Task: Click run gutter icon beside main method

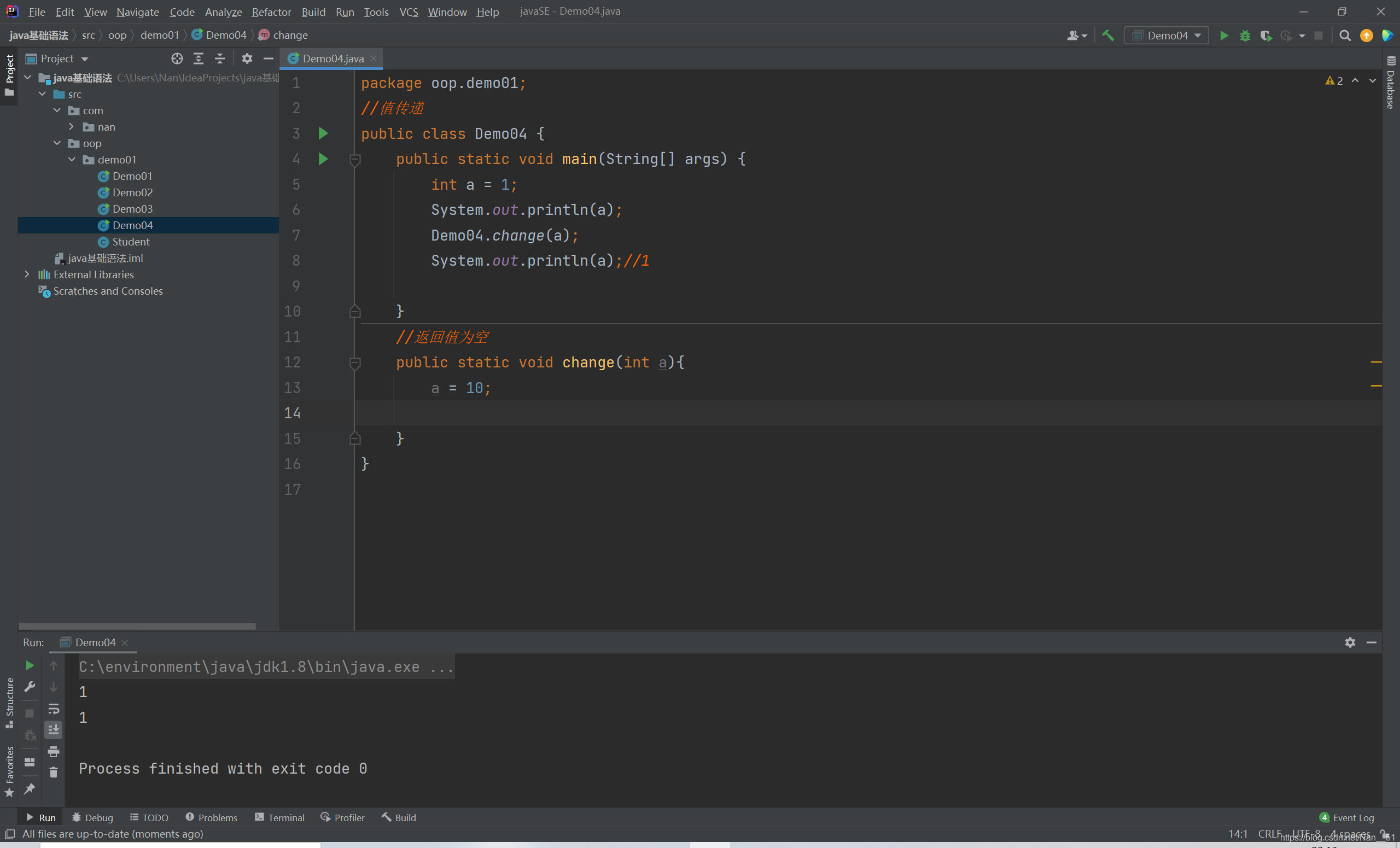Action: 323,159
